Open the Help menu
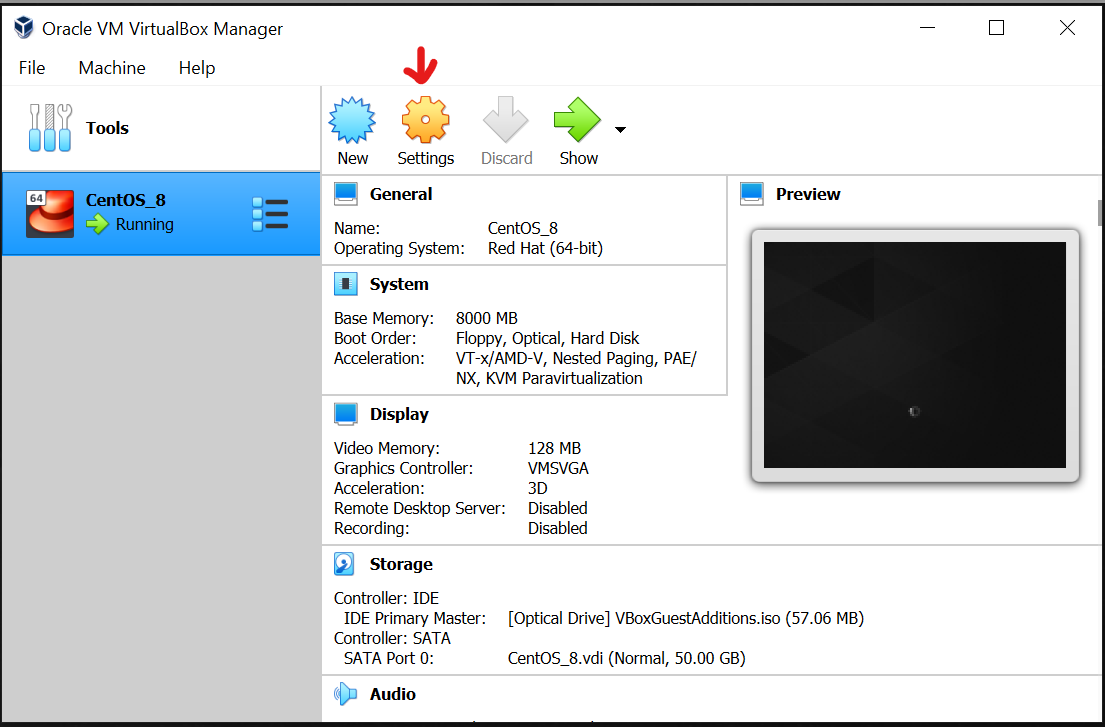This screenshot has height=727, width=1105. point(197,68)
